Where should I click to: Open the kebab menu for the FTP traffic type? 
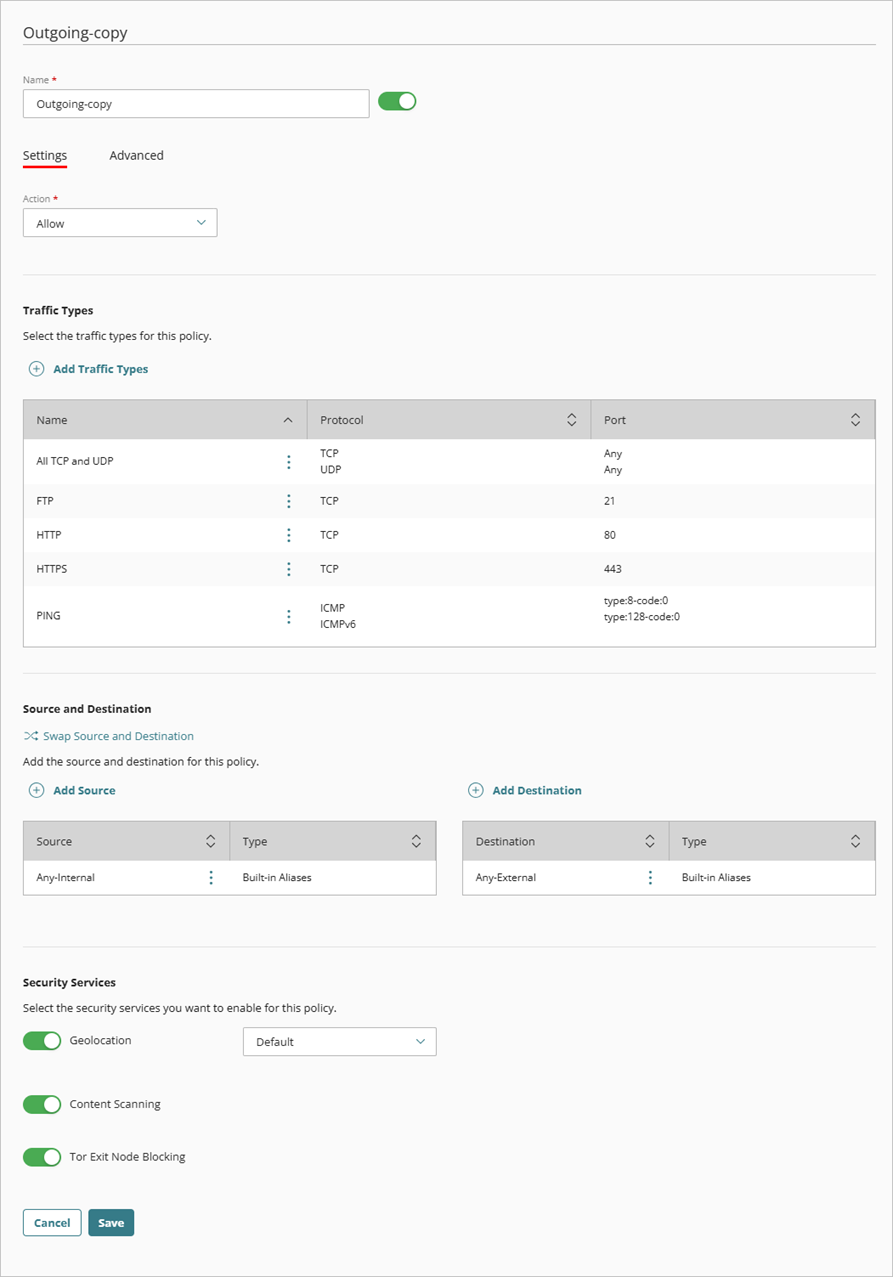click(288, 501)
